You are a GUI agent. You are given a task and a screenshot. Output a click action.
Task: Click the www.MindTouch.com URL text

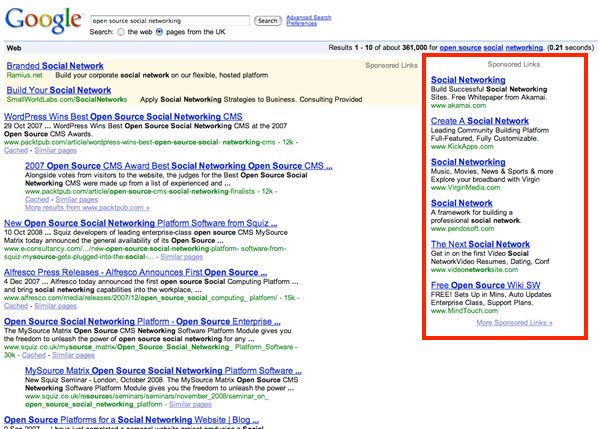point(465,311)
